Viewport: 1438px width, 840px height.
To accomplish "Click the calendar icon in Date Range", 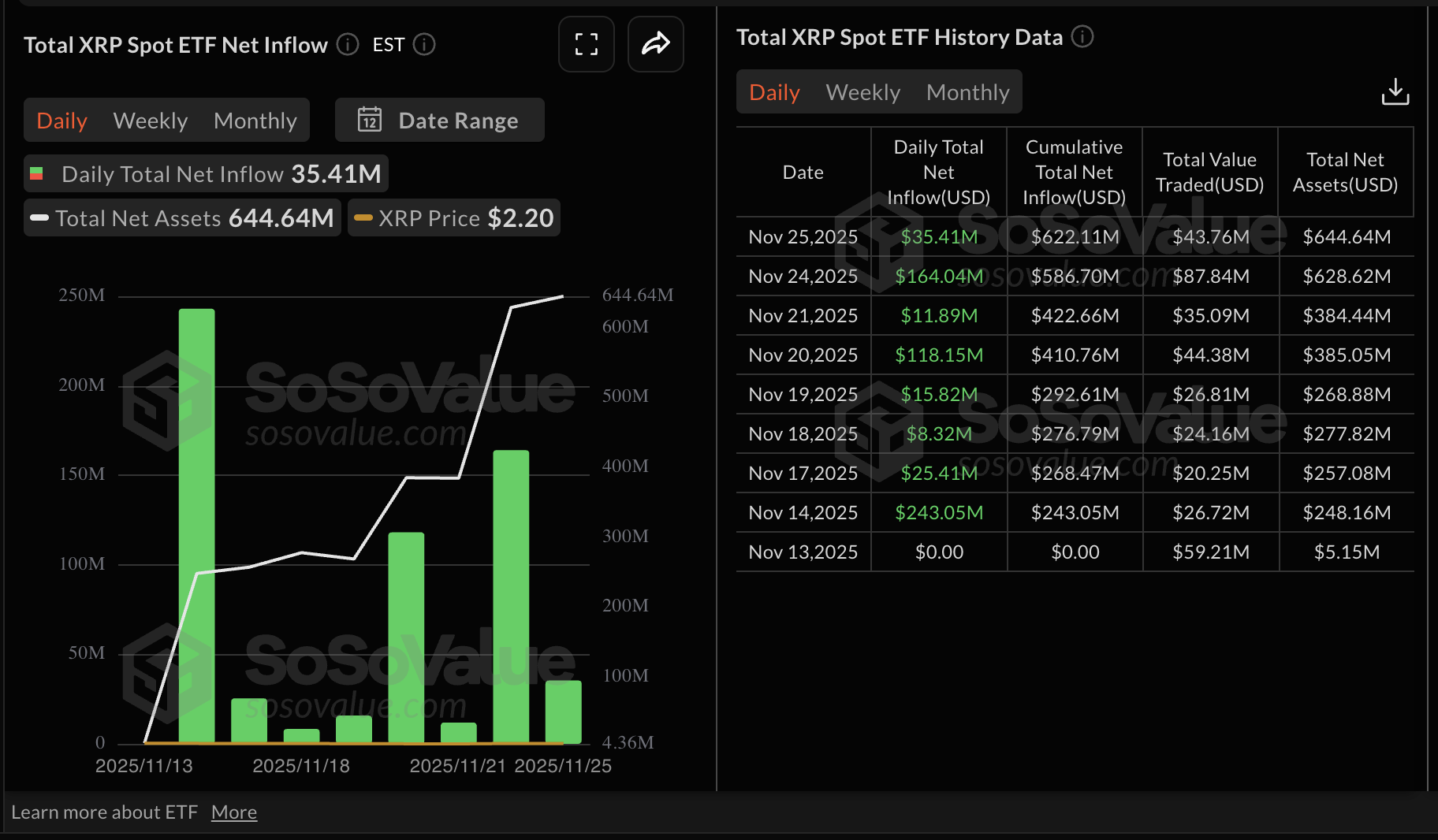I will [x=369, y=120].
